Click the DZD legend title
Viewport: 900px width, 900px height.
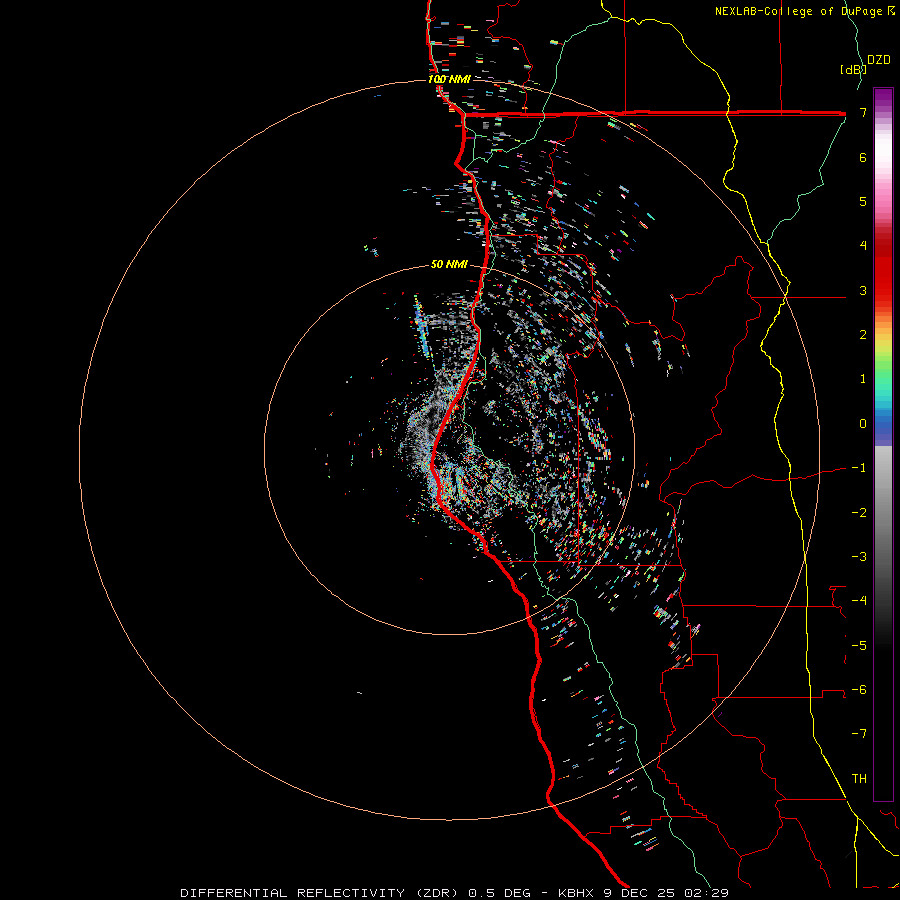click(879, 60)
